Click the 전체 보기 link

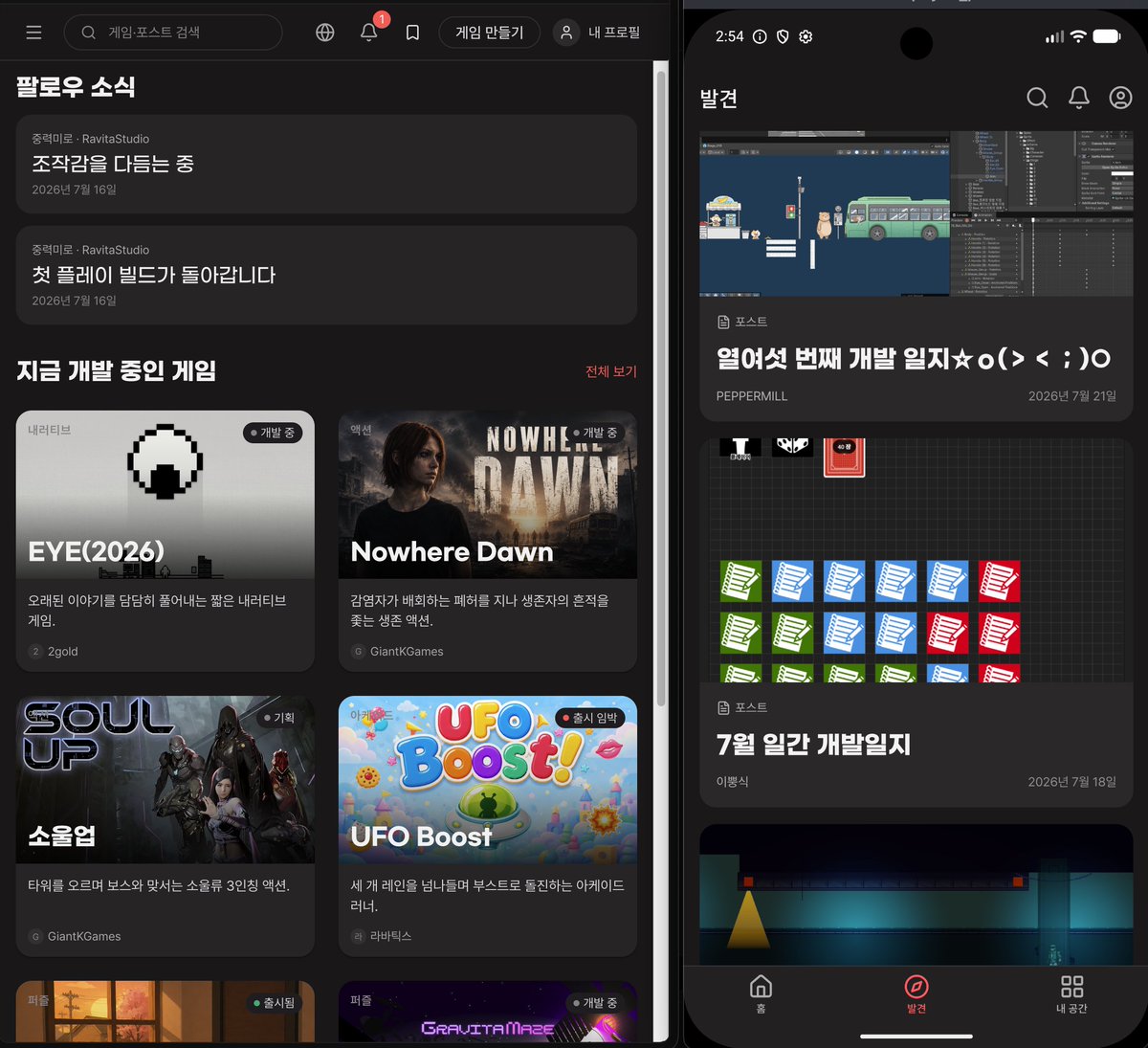pyautogui.click(x=611, y=371)
